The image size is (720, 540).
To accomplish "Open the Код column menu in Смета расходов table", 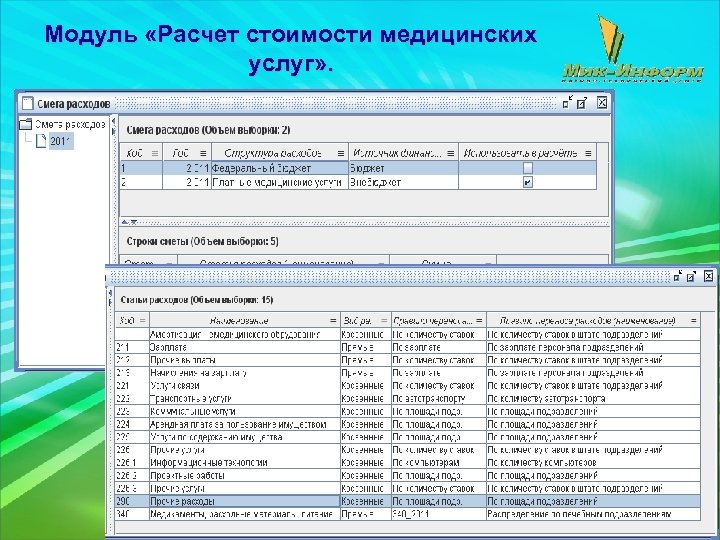I will [x=155, y=153].
